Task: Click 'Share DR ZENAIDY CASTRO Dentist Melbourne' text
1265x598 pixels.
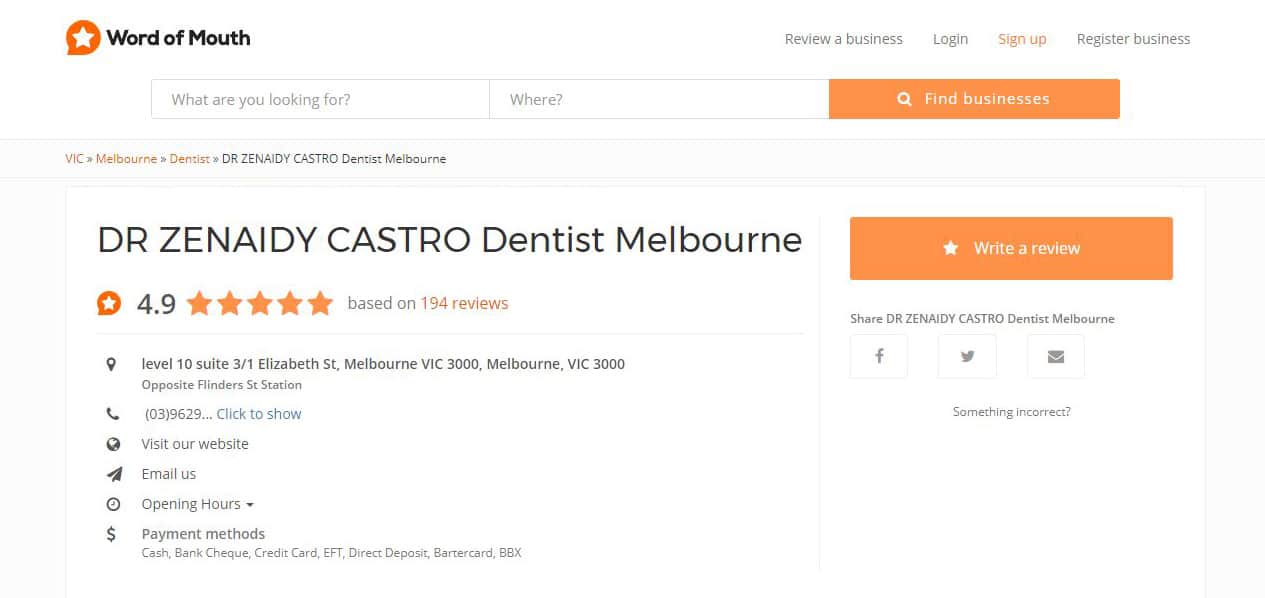Action: pyautogui.click(x=982, y=319)
